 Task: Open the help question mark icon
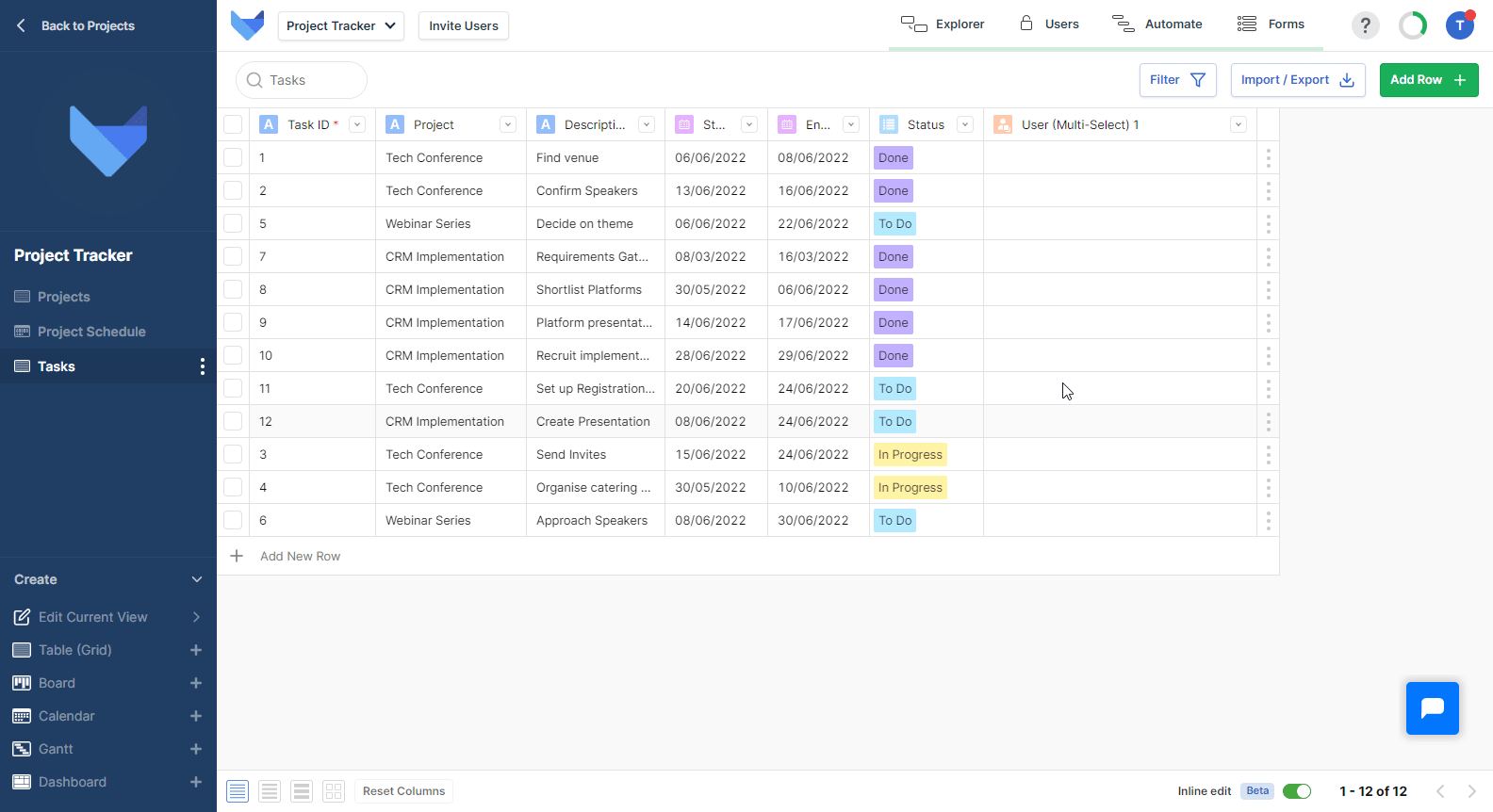coord(1365,25)
